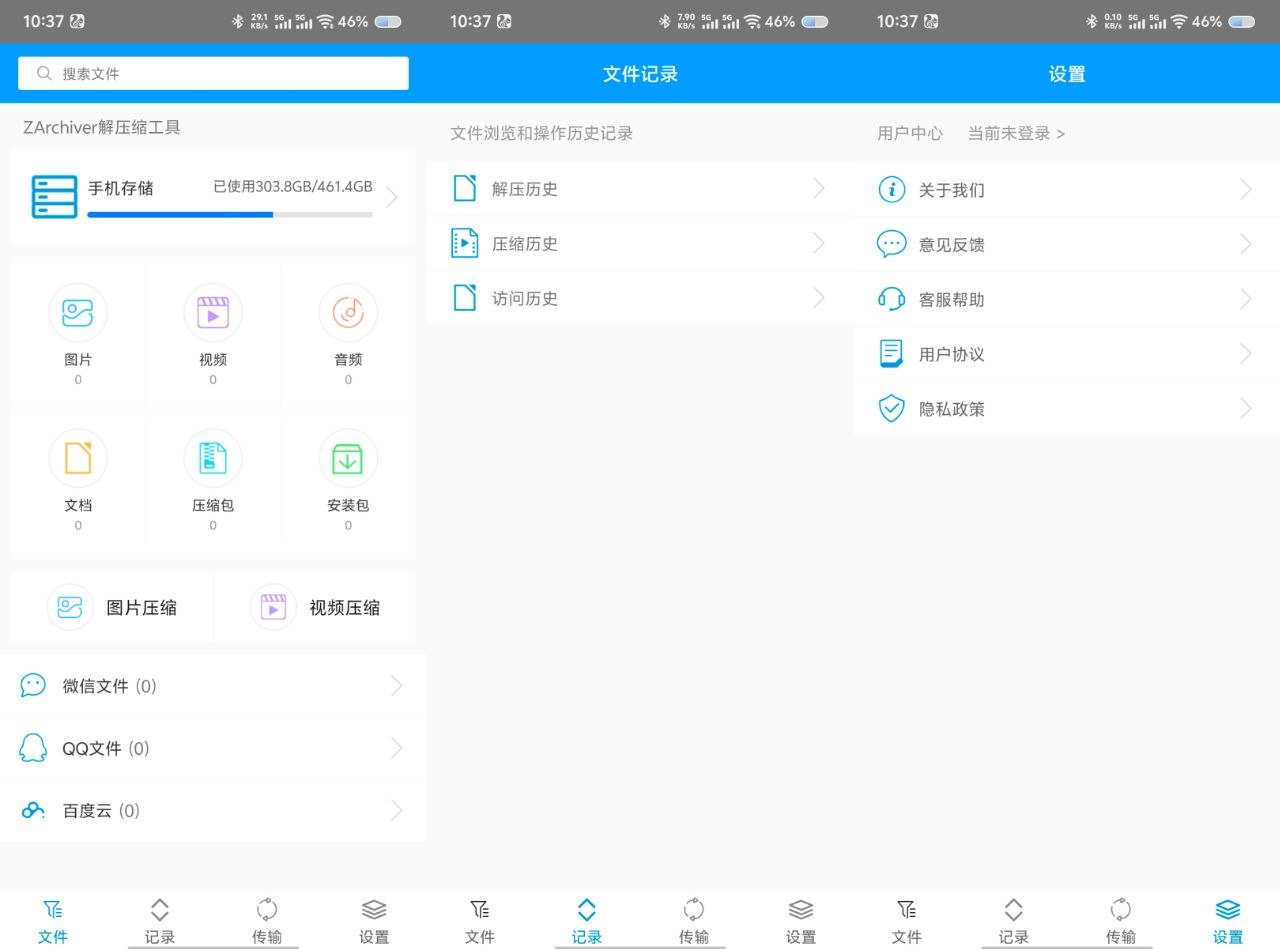Open the 隐私政策 privacy policy
Image resolution: width=1280 pixels, height=949 pixels.
pyautogui.click(x=1064, y=408)
